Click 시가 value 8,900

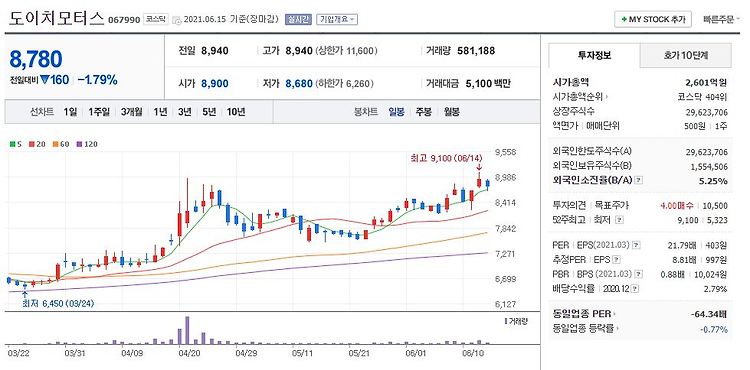click(215, 84)
